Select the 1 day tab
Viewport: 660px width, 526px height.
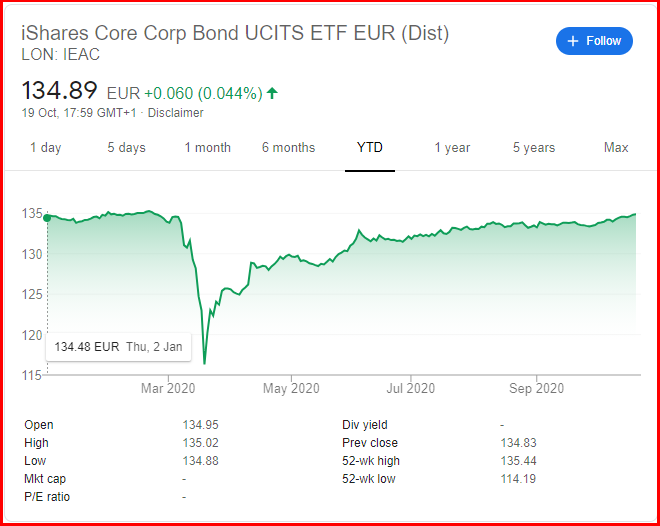[x=45, y=148]
